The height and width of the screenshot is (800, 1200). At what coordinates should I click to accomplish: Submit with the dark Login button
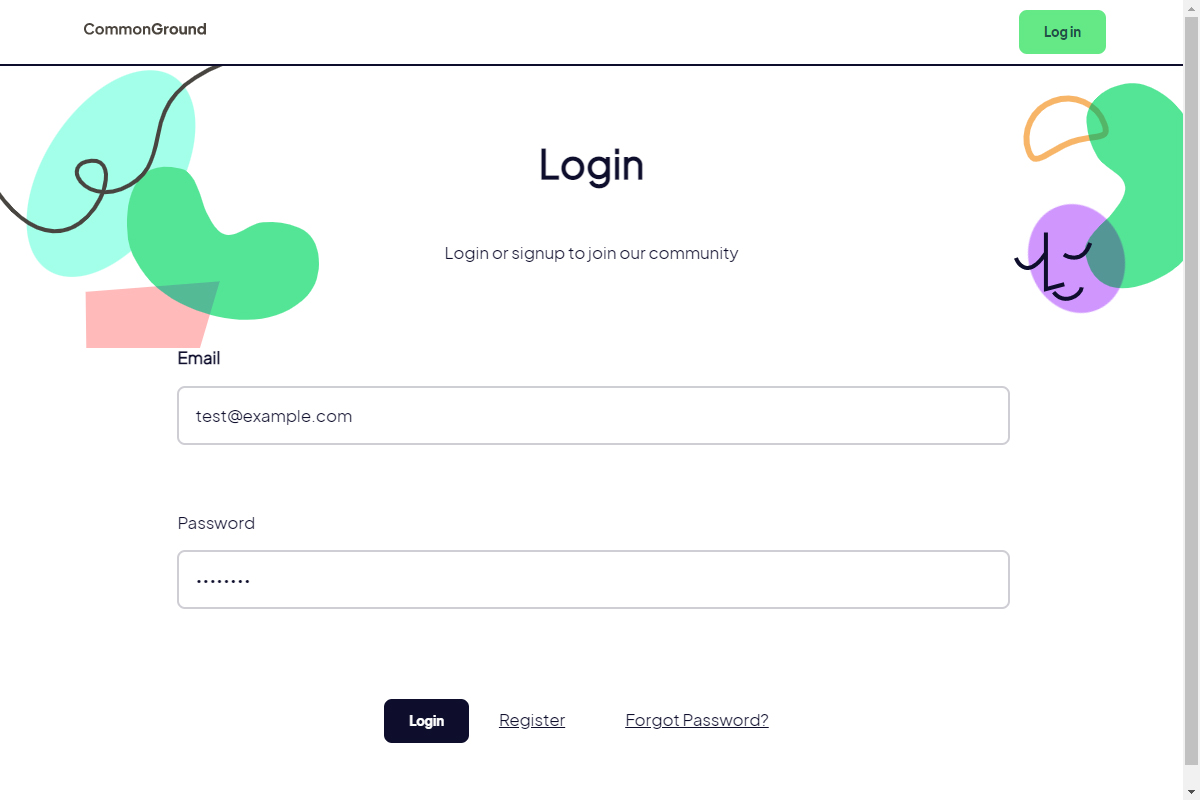pos(426,721)
